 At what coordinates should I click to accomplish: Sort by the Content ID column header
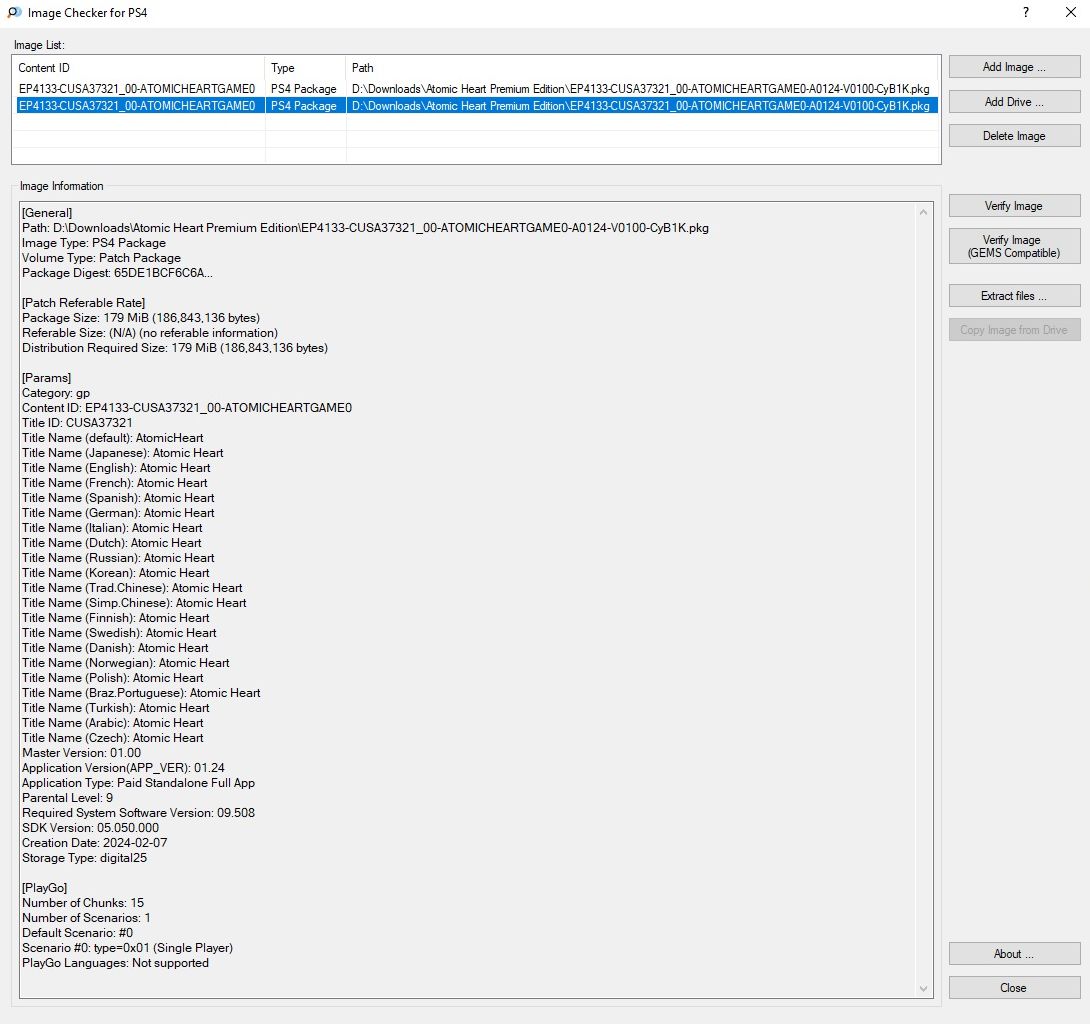coord(139,67)
